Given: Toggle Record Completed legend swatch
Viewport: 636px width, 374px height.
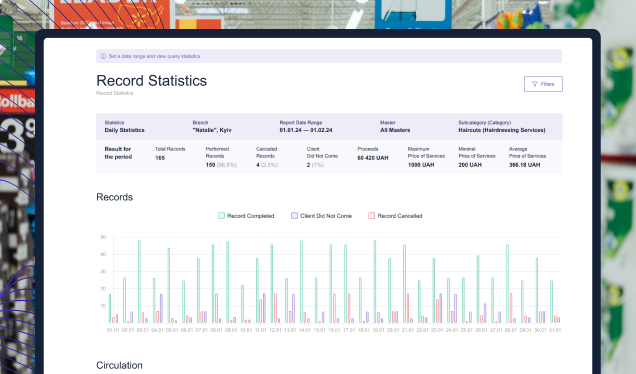Looking at the screenshot, I should point(221,216).
